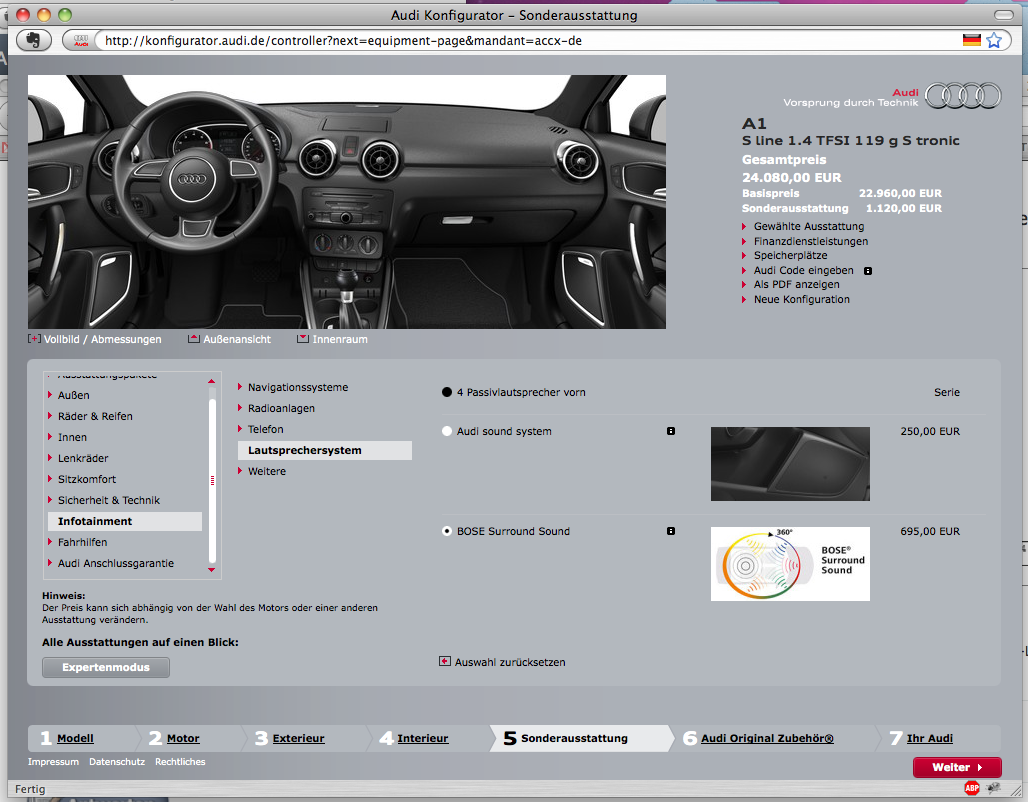The height and width of the screenshot is (802, 1028).
Task: Click the icon right of Adblock Plus
Action: pos(994,788)
